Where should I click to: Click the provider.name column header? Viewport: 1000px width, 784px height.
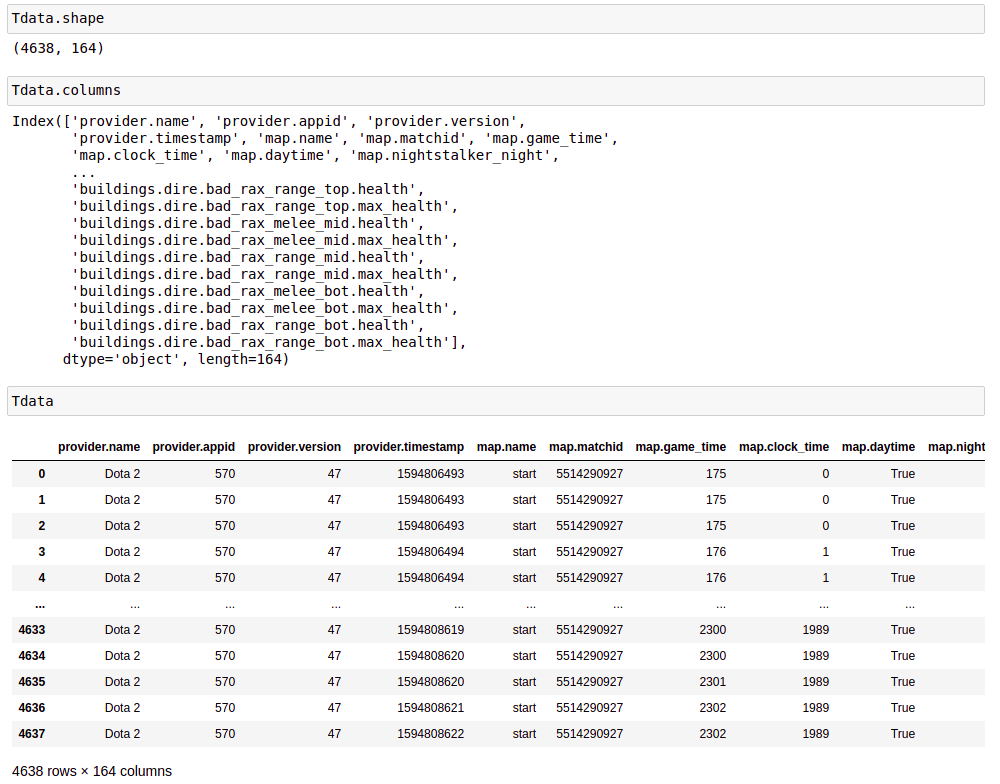[99, 447]
